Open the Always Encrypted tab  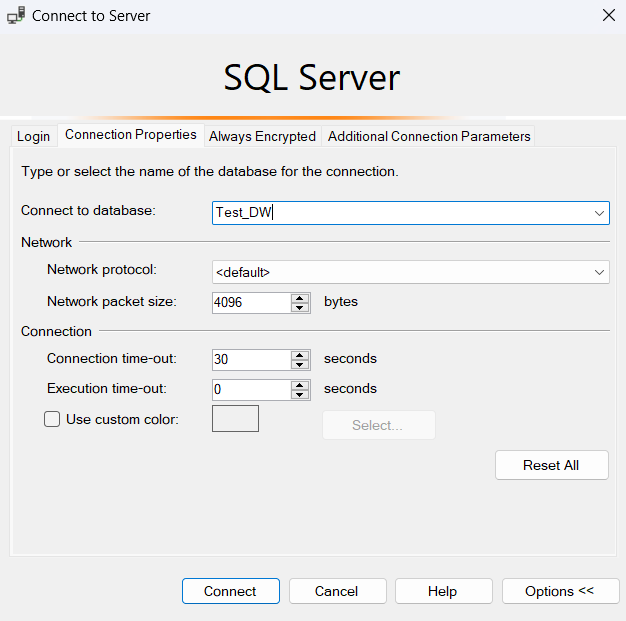click(x=262, y=136)
